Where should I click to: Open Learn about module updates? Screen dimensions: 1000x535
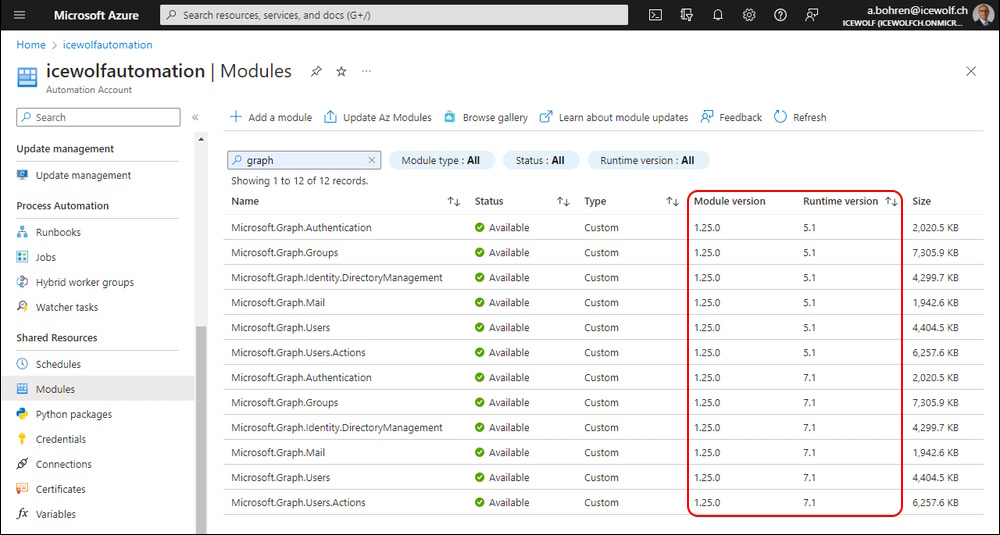614,117
